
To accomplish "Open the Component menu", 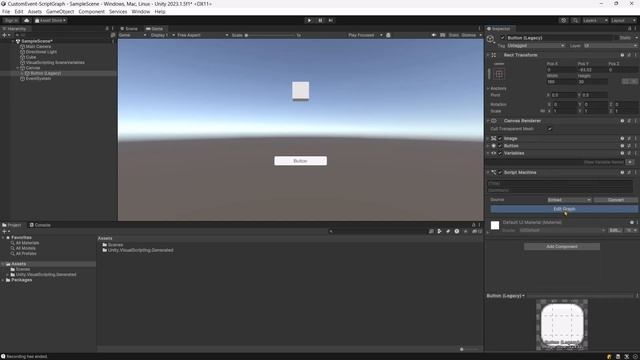I will (x=91, y=11).
